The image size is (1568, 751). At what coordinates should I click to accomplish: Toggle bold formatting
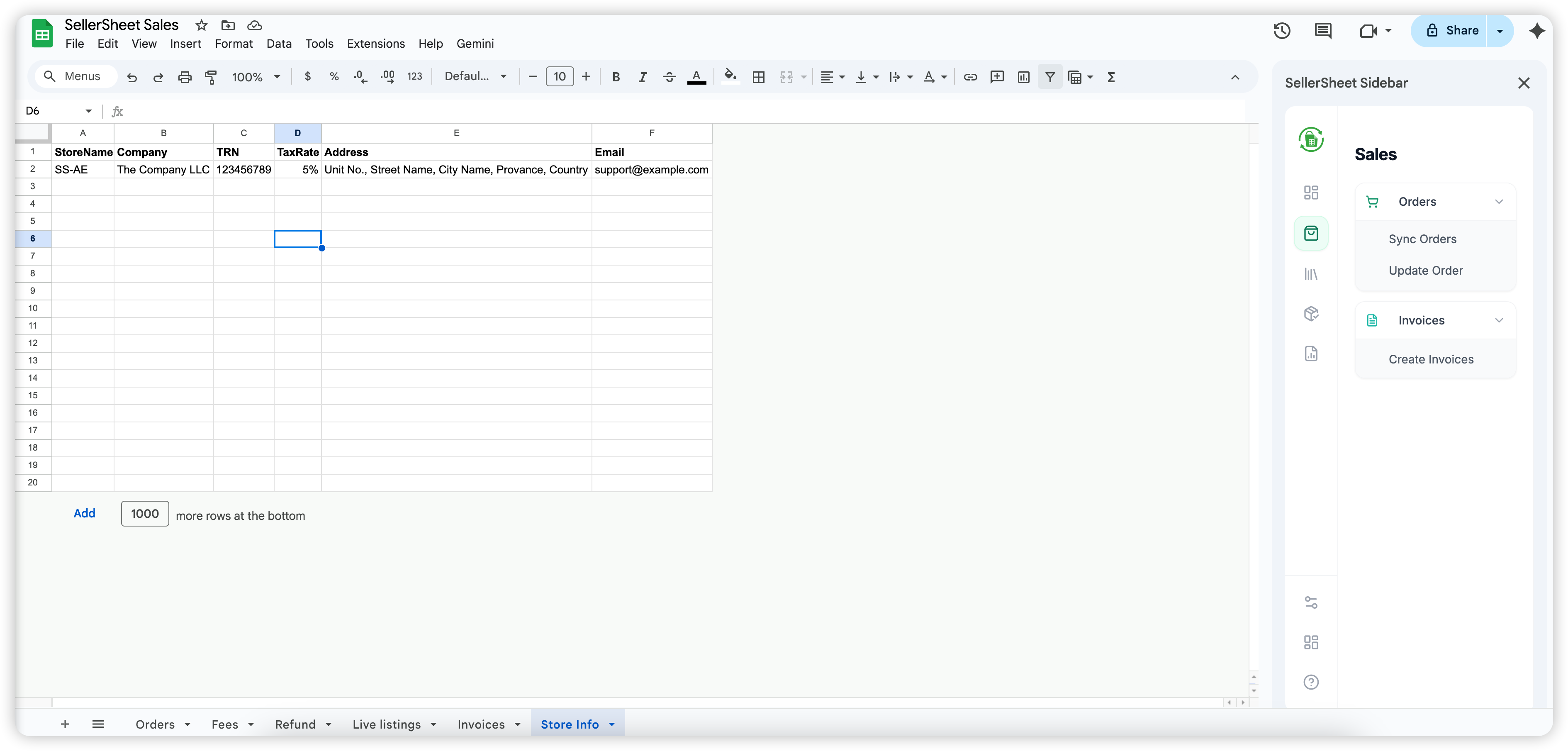pyautogui.click(x=616, y=77)
